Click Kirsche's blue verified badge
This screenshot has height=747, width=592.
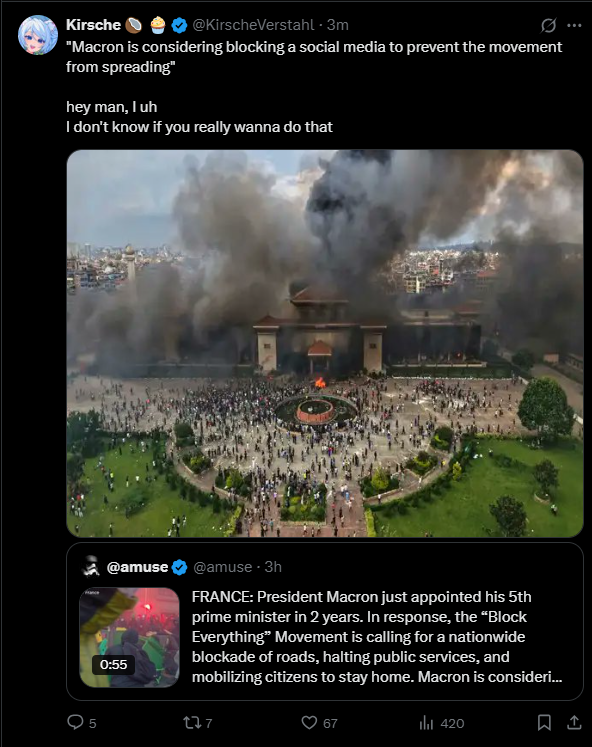(x=179, y=25)
